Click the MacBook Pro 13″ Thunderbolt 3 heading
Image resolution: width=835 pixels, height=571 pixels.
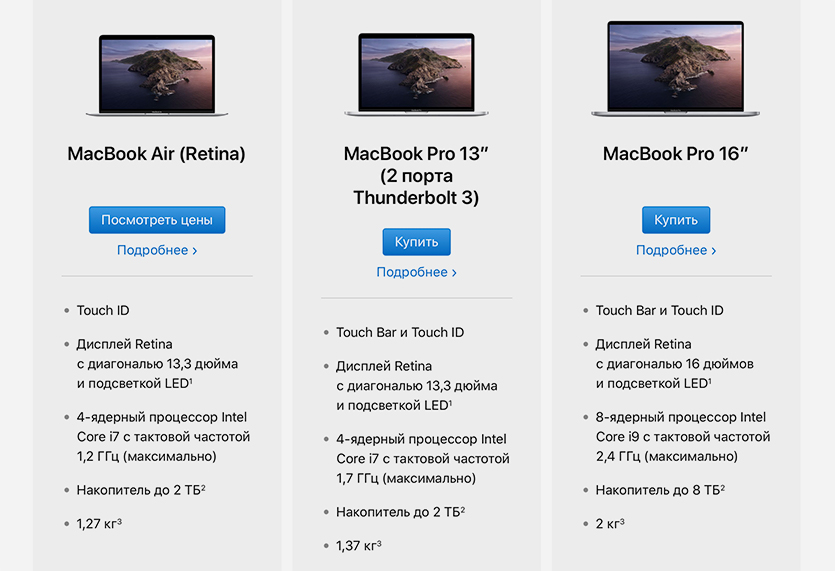416,176
